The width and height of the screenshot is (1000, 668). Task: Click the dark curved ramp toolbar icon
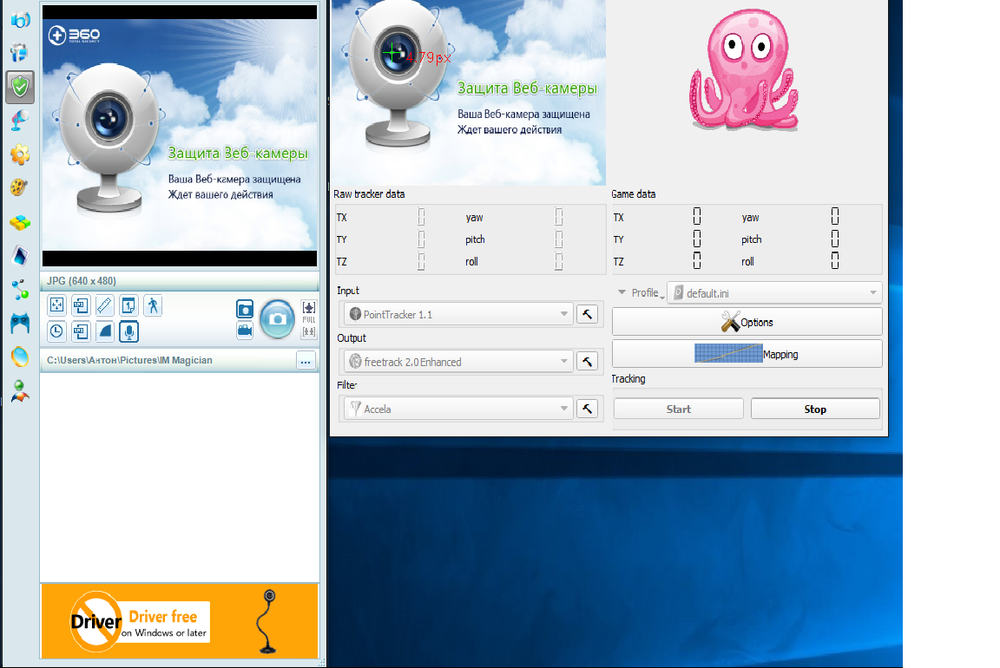pyautogui.click(x=105, y=331)
